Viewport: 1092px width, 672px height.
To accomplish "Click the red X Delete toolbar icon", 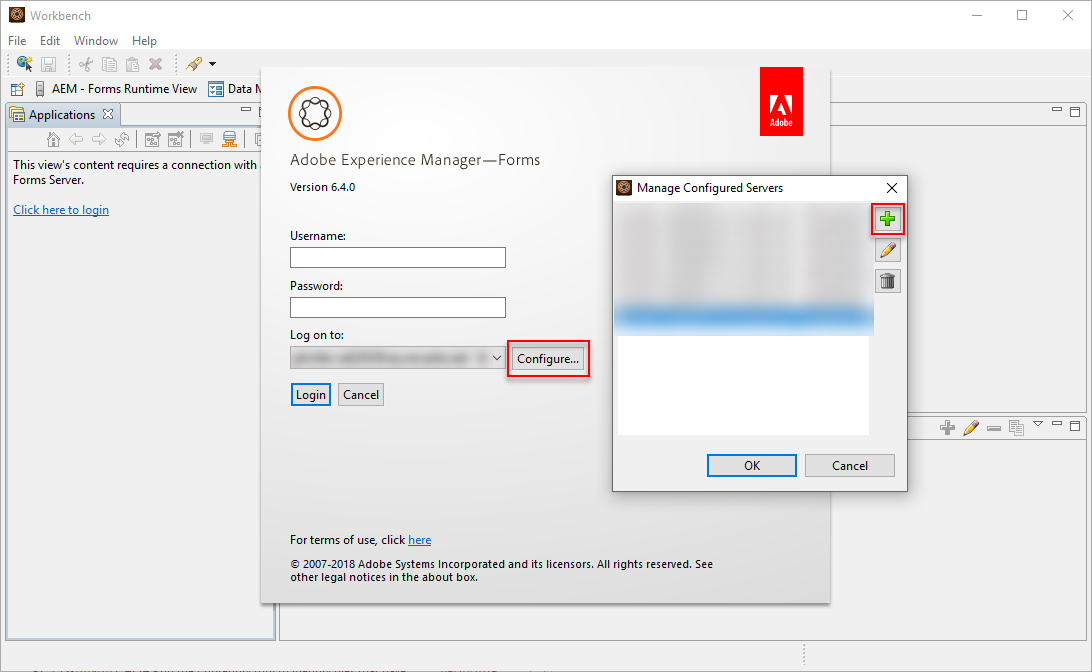I will point(155,65).
